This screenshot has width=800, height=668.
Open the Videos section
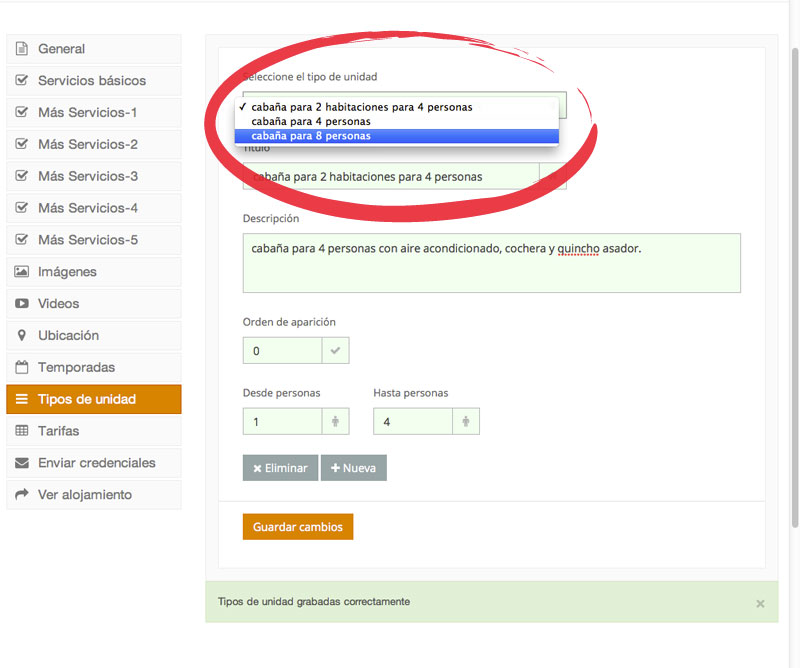point(94,304)
